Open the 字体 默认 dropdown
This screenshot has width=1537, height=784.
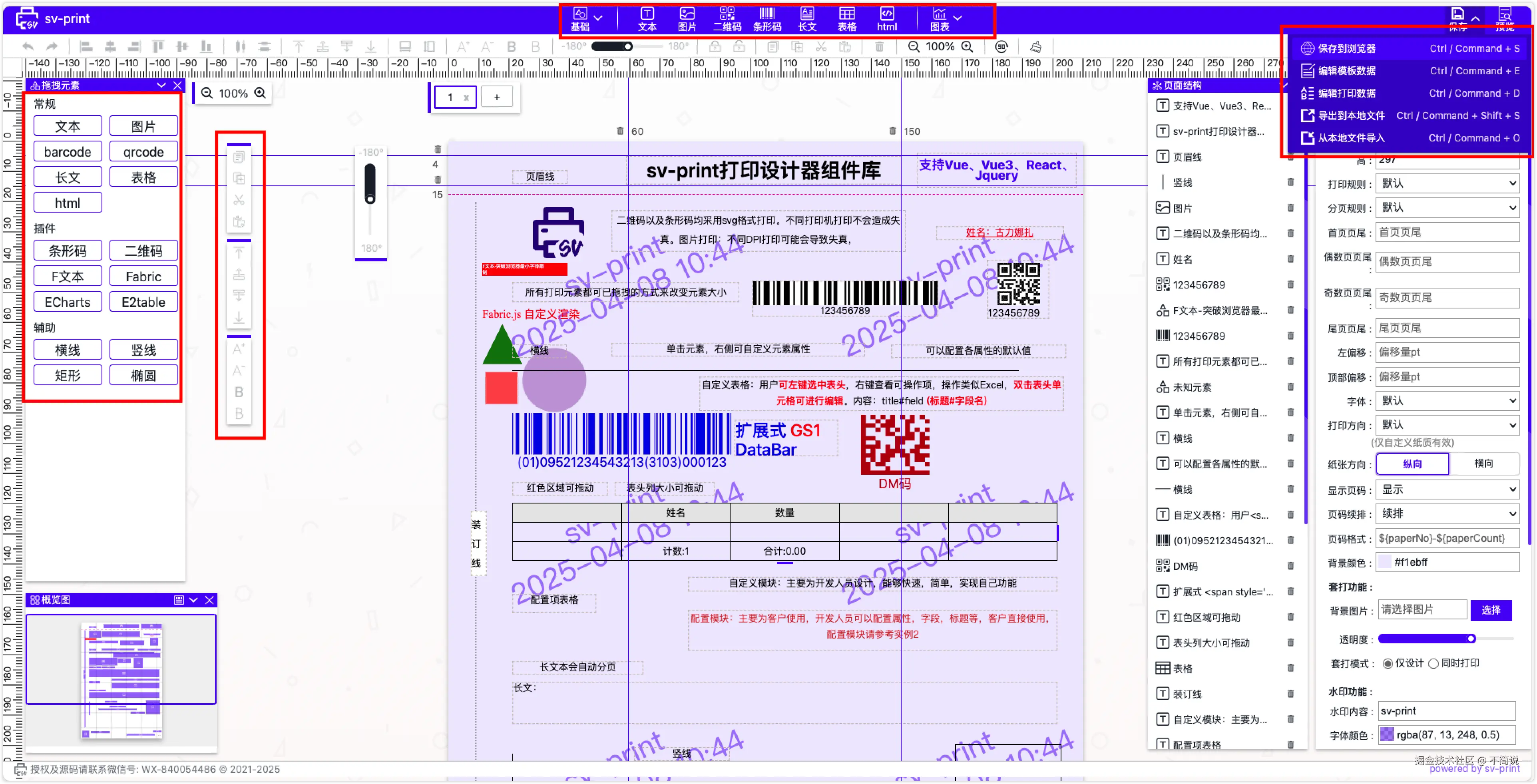click(1447, 401)
